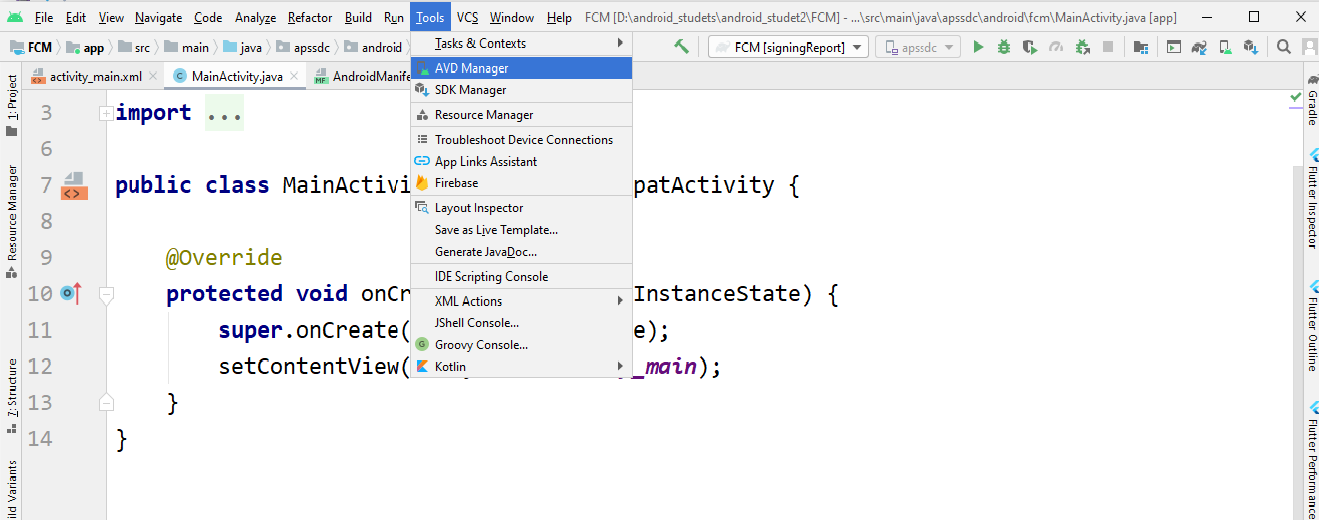This screenshot has height=520, width=1319.
Task: Run app with coverage shield icon
Action: coord(1030,47)
